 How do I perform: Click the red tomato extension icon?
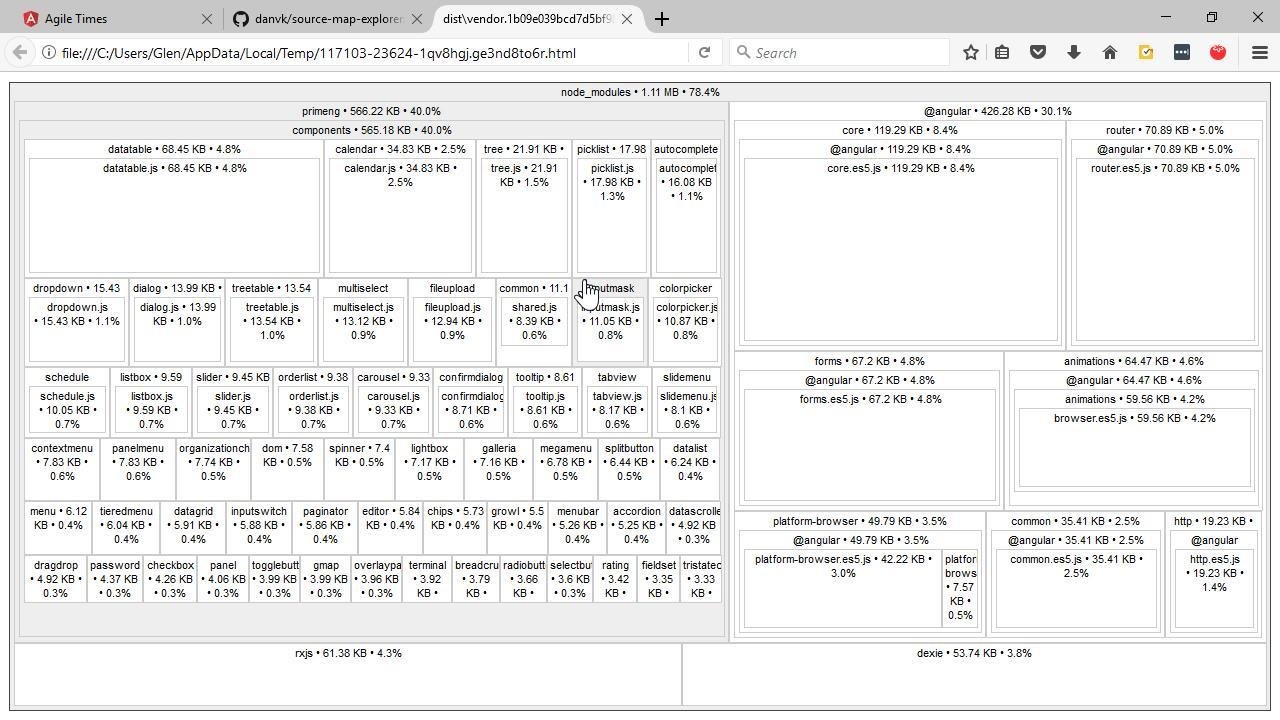[x=1218, y=52]
